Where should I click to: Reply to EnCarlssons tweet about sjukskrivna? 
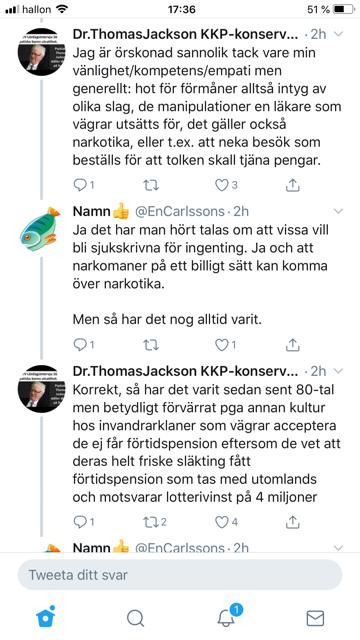[80, 345]
